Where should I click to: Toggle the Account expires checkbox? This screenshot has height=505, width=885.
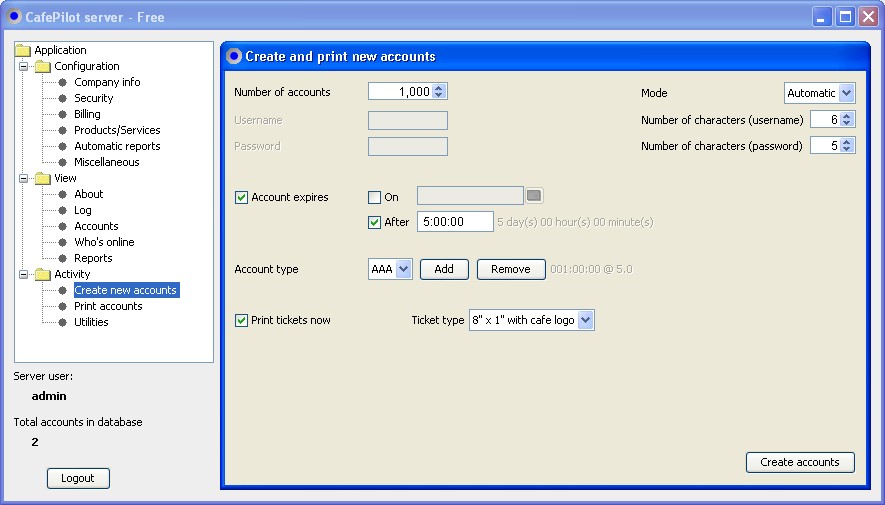coord(241,197)
